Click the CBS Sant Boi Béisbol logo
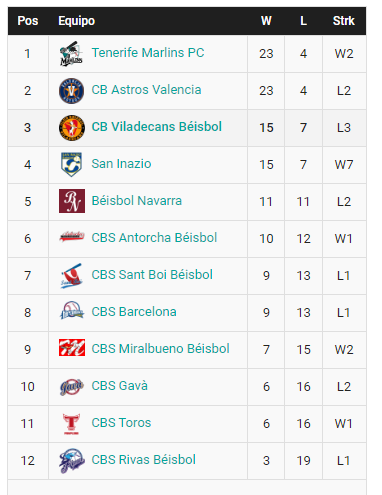 pyautogui.click(x=72, y=276)
